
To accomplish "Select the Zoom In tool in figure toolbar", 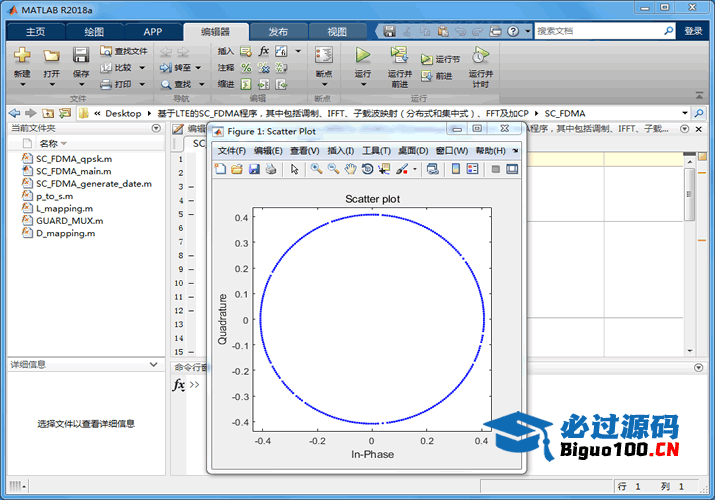I will (316, 170).
